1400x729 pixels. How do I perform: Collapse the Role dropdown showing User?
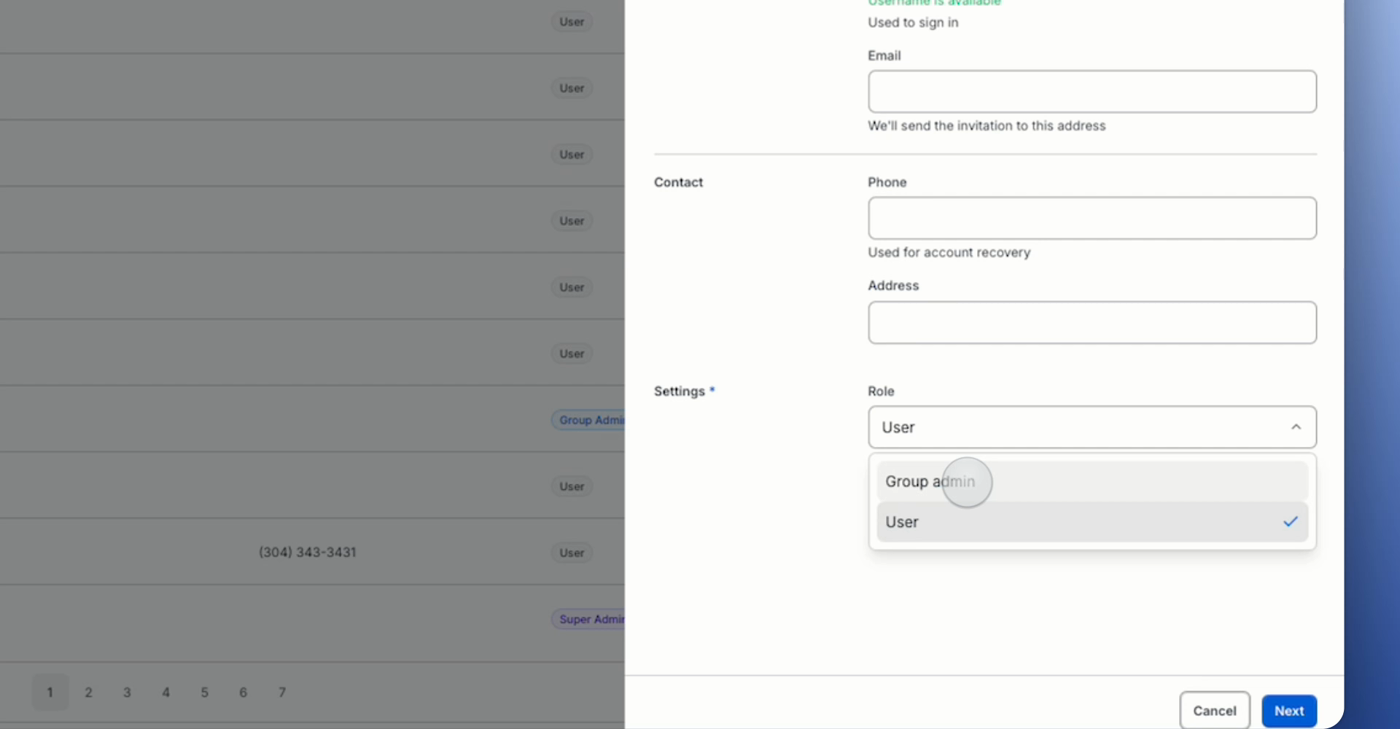[1092, 427]
